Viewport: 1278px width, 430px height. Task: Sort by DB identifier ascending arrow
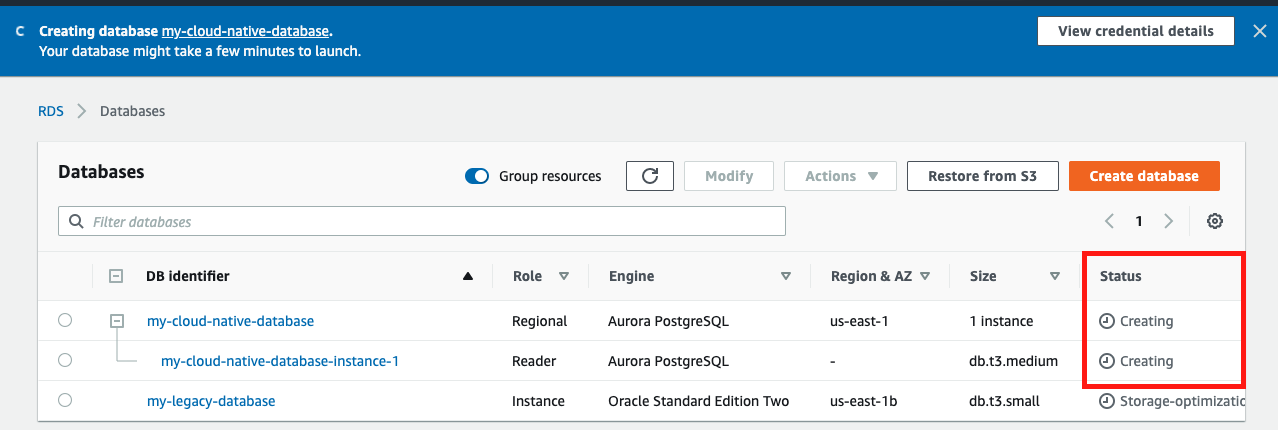(x=468, y=276)
